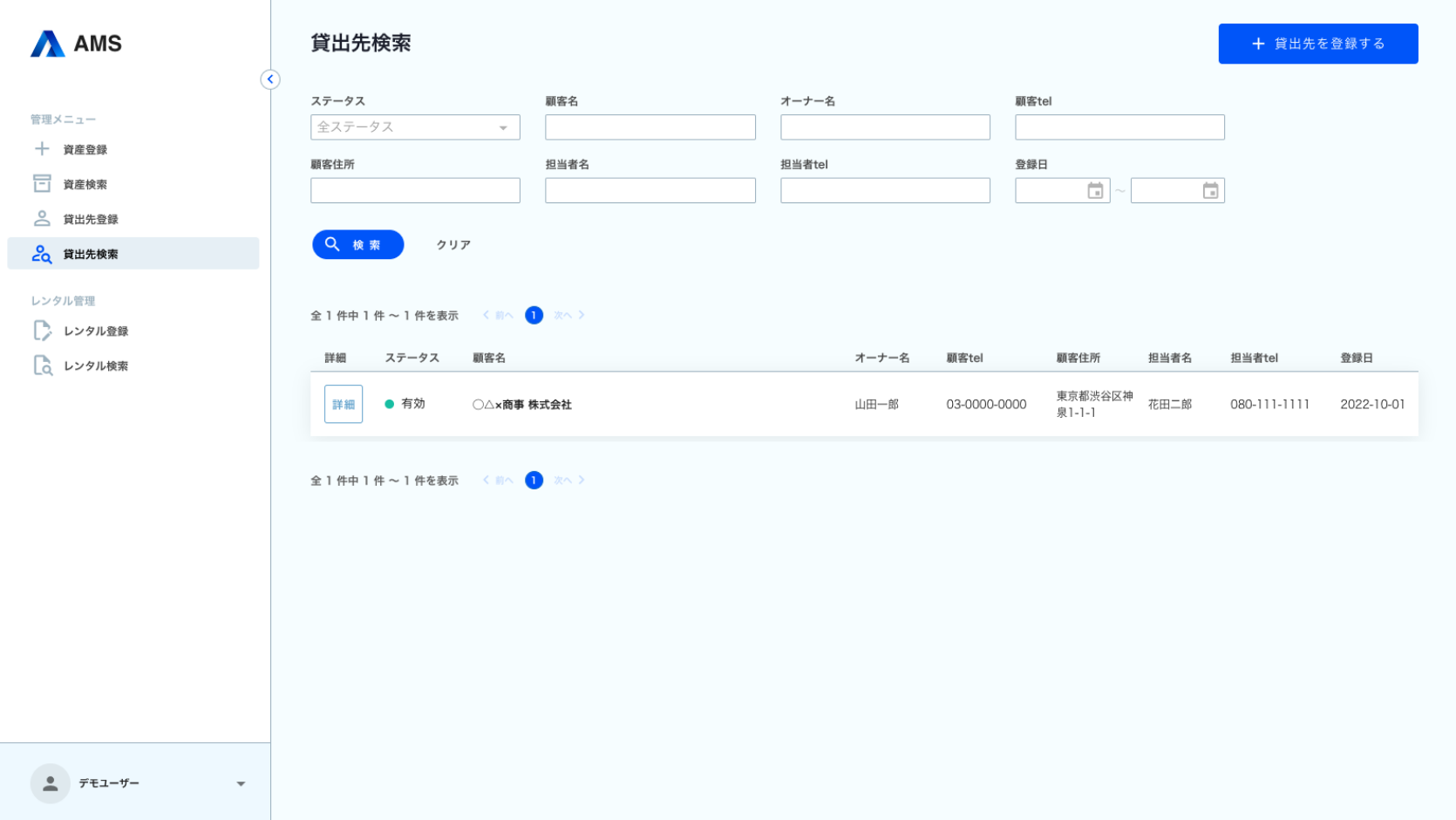Image resolution: width=1456 pixels, height=820 pixels.
Task: Click the archive box icon beside 資産検索
Action: click(42, 184)
